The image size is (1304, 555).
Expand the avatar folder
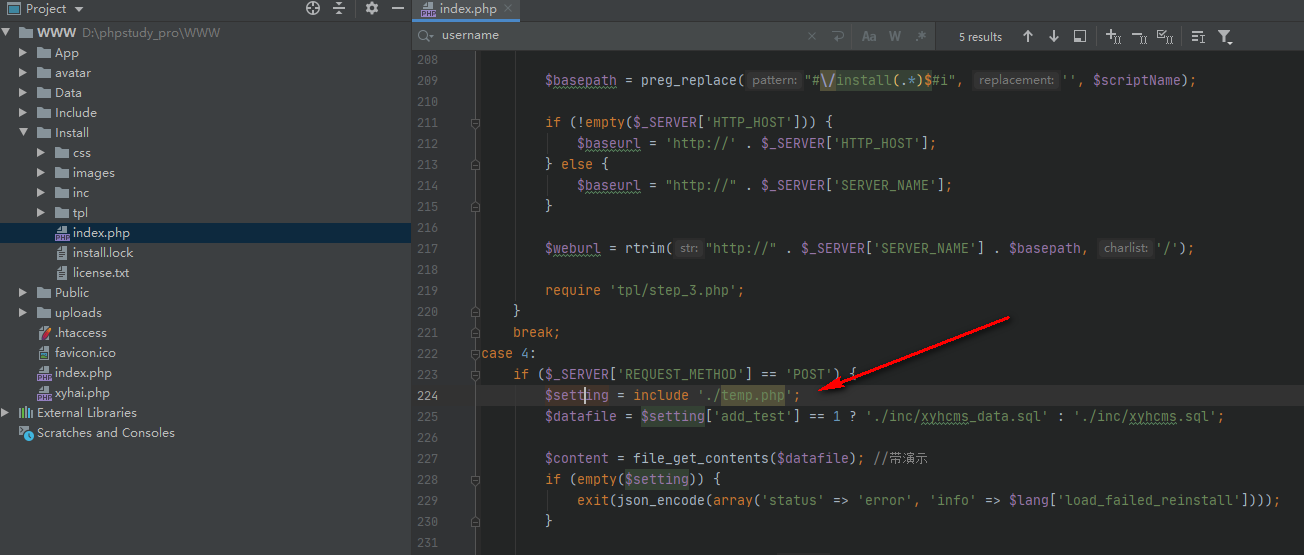point(23,73)
